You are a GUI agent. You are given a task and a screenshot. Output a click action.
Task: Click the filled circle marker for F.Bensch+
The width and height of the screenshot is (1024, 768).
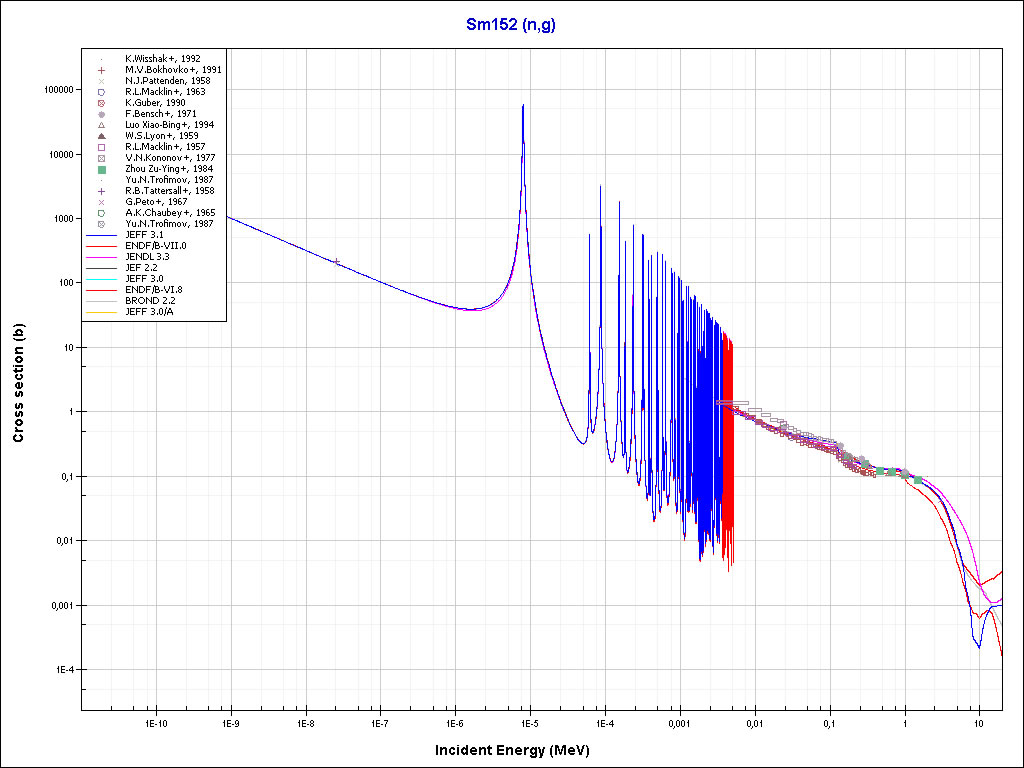click(x=102, y=114)
